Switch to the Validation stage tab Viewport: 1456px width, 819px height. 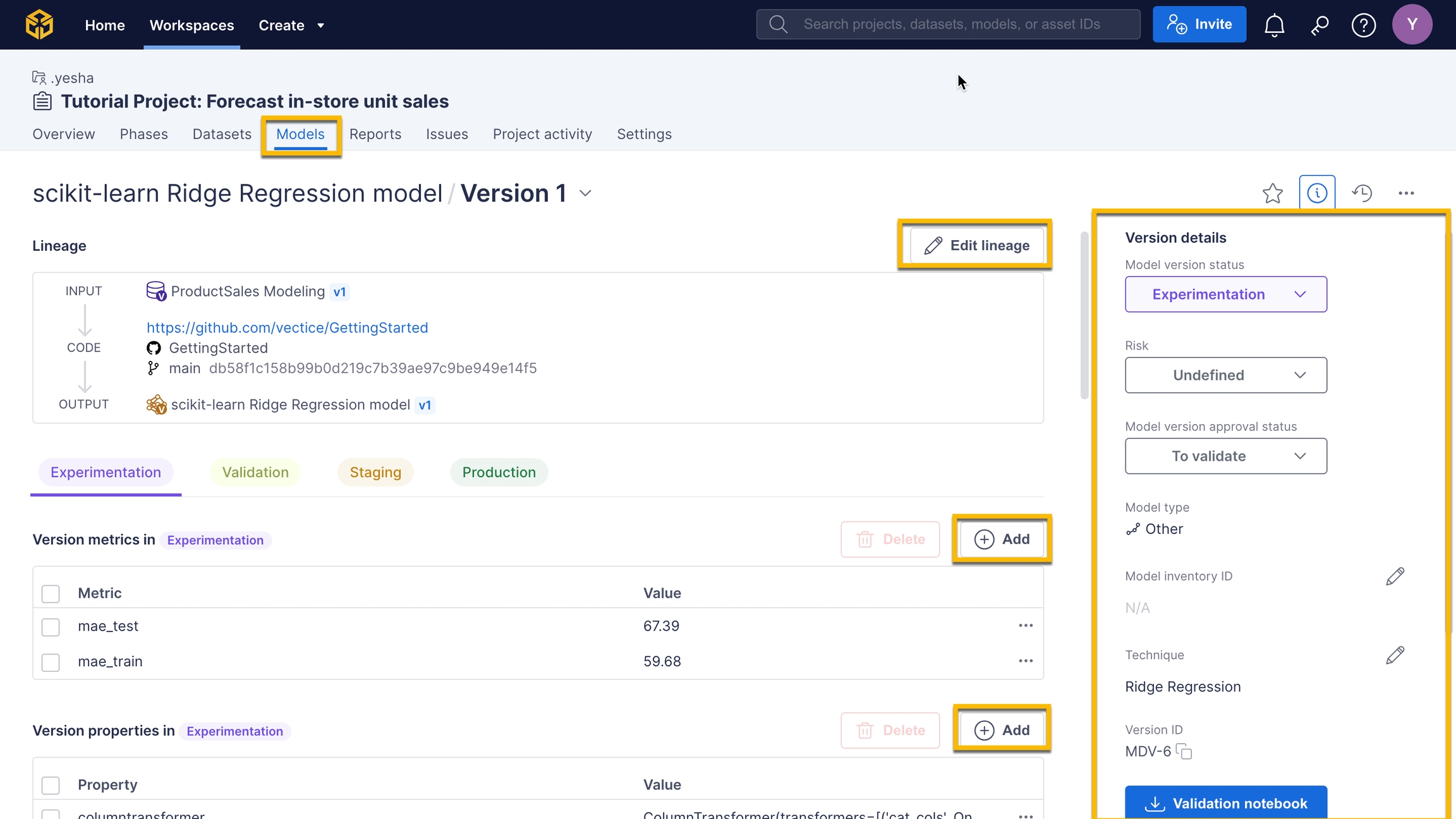click(x=255, y=473)
